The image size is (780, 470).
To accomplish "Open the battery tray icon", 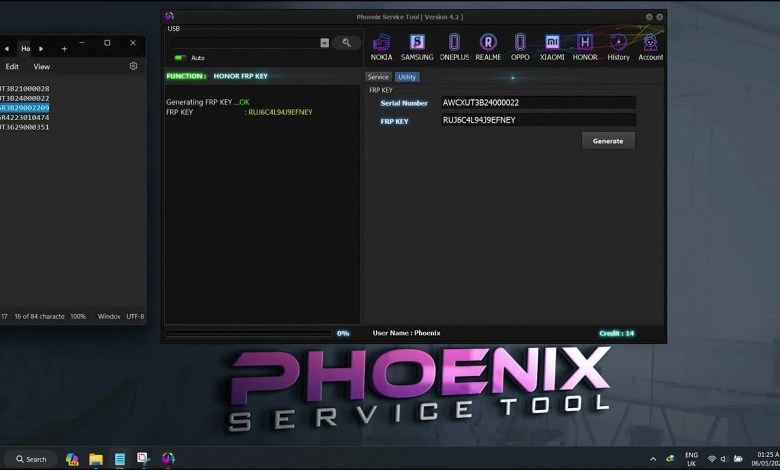I will (738, 459).
